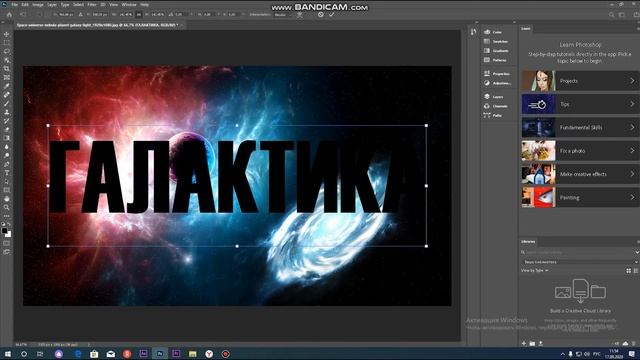640x360 pixels.
Task: Open the Window menu
Action: point(129,4)
